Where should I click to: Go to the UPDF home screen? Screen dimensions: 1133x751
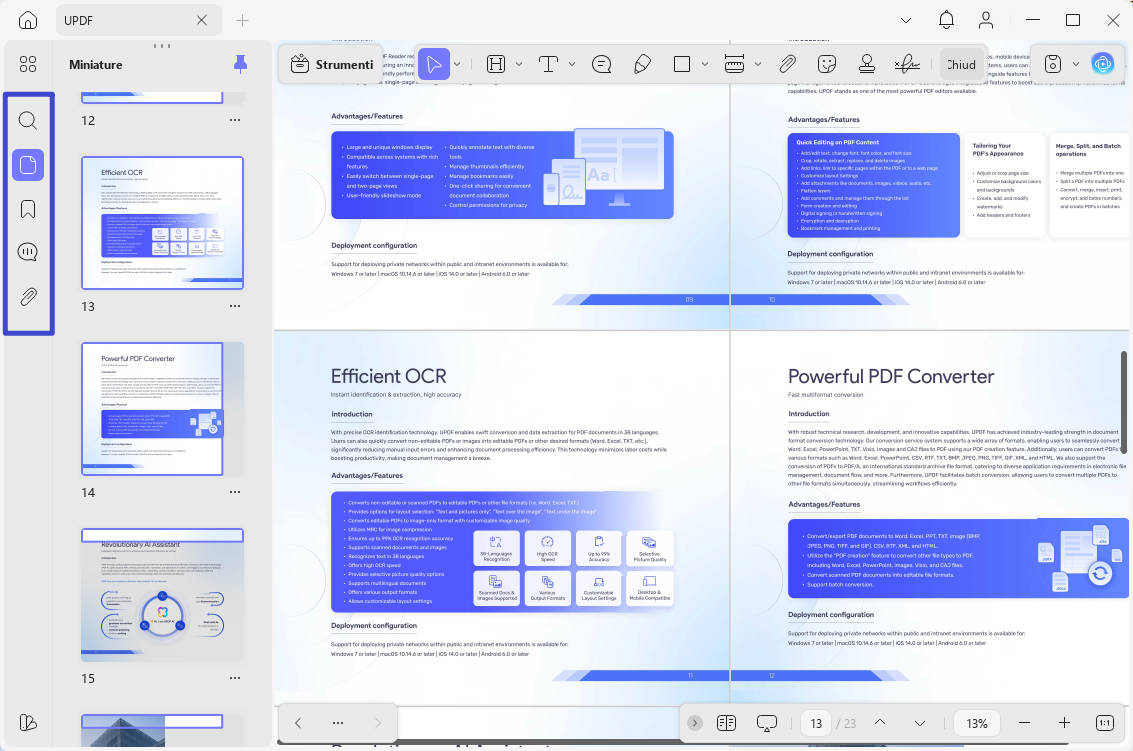click(27, 20)
